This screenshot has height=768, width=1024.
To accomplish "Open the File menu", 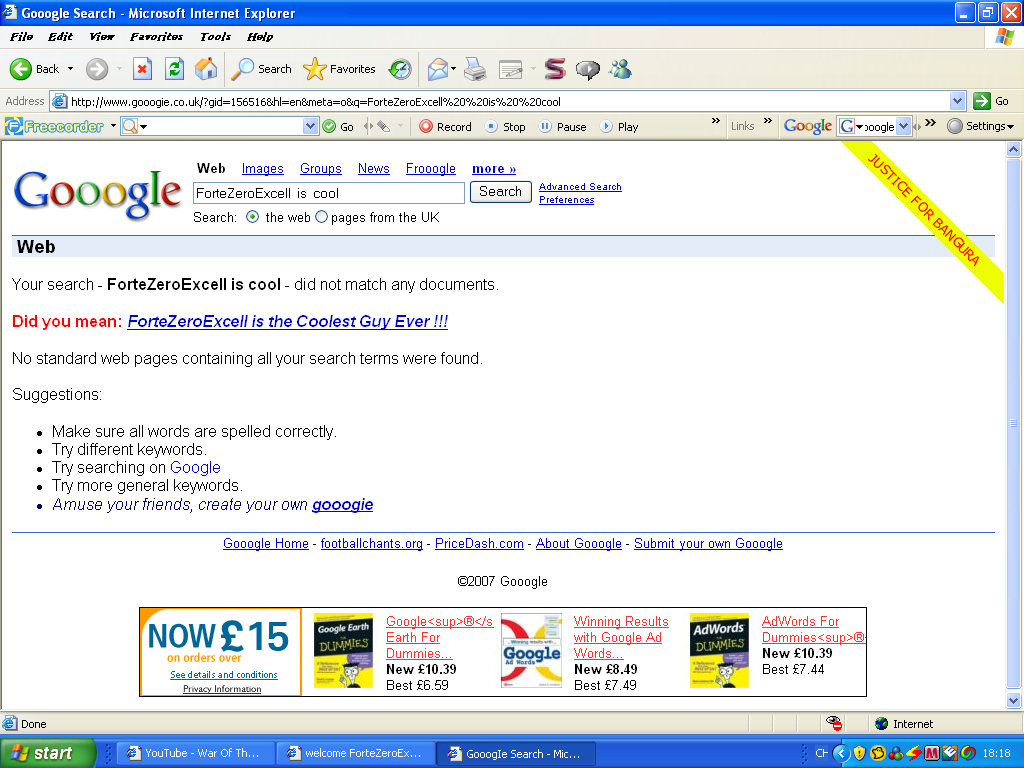I will coord(22,37).
